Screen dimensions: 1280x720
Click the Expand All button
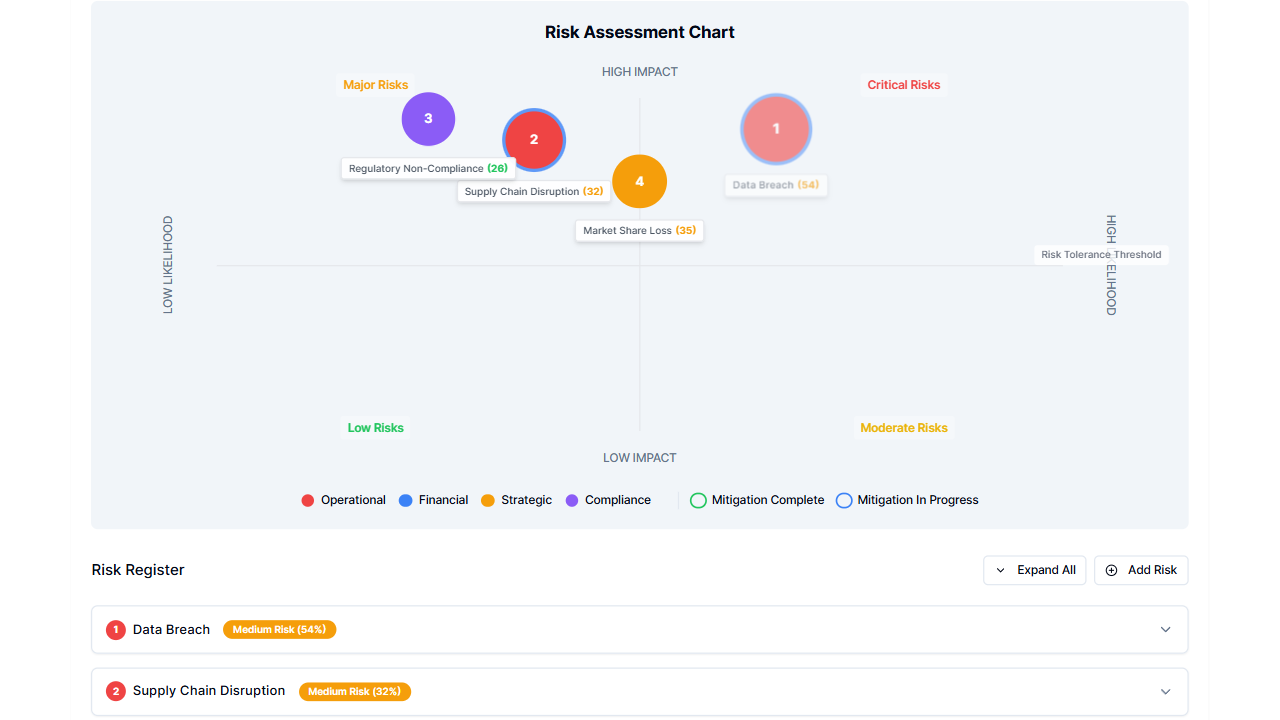pyautogui.click(x=1035, y=570)
